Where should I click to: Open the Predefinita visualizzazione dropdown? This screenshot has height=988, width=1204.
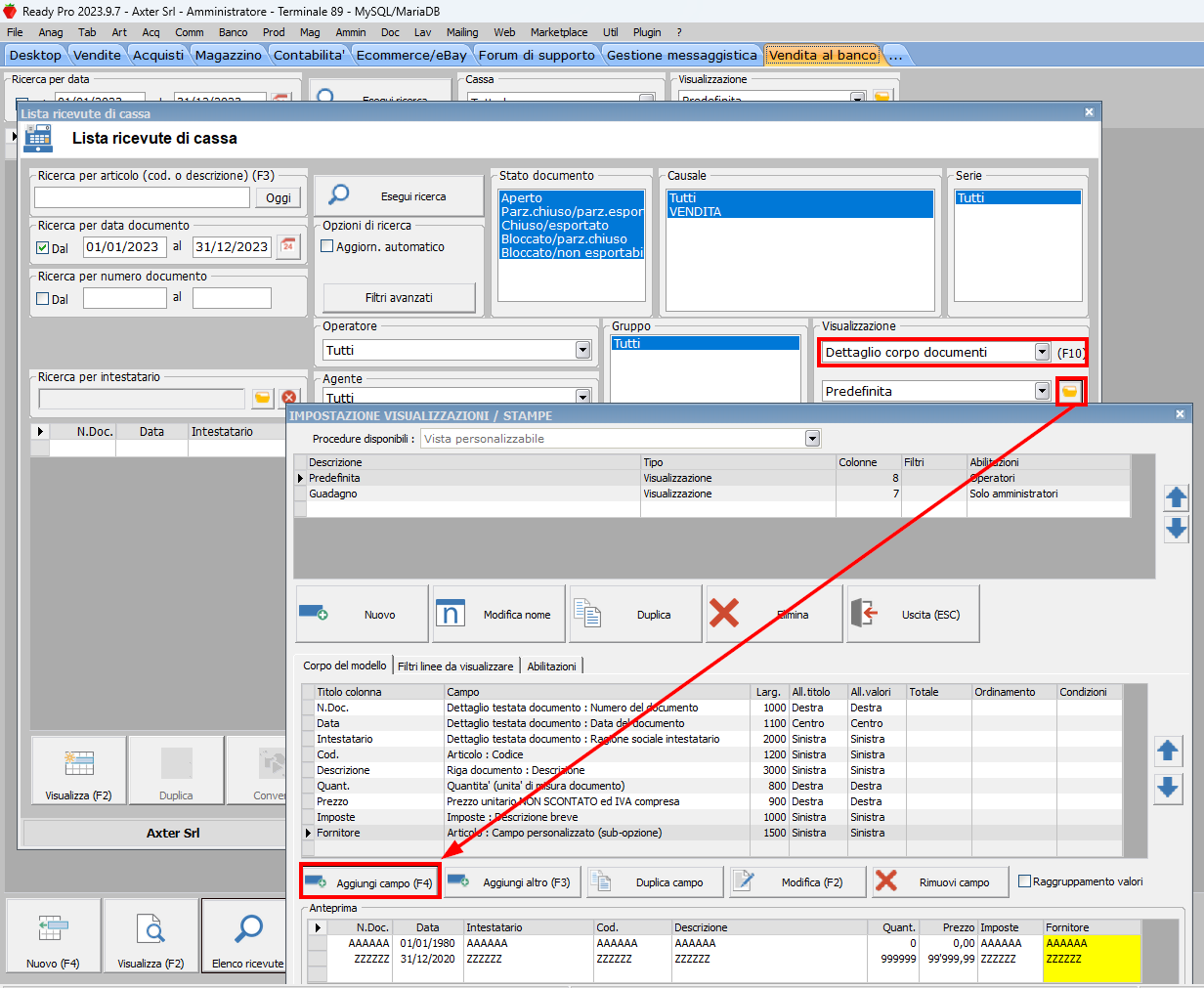tap(1042, 391)
